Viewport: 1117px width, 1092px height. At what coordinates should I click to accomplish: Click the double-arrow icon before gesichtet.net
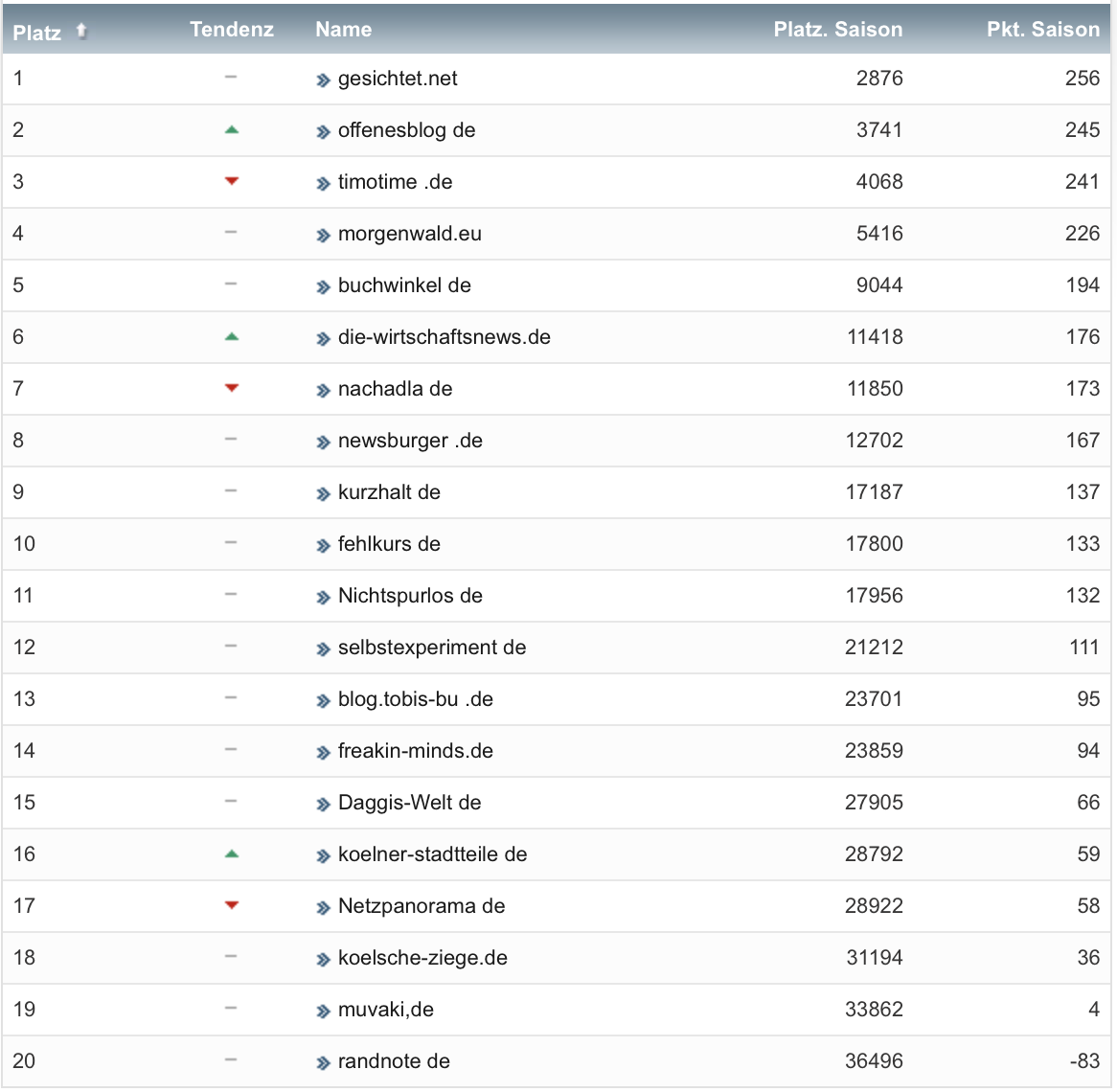click(323, 80)
